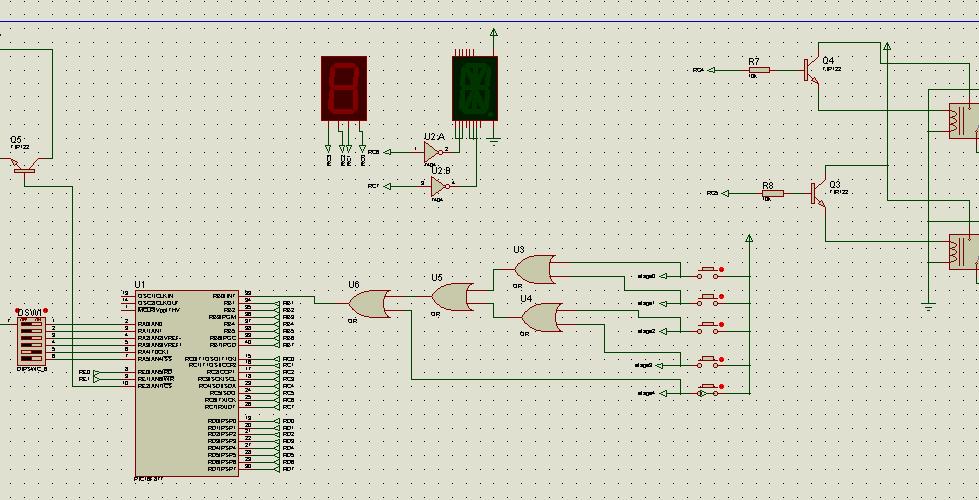Select the U4 OR gate
Viewport: 979px width, 500px height.
[541, 317]
